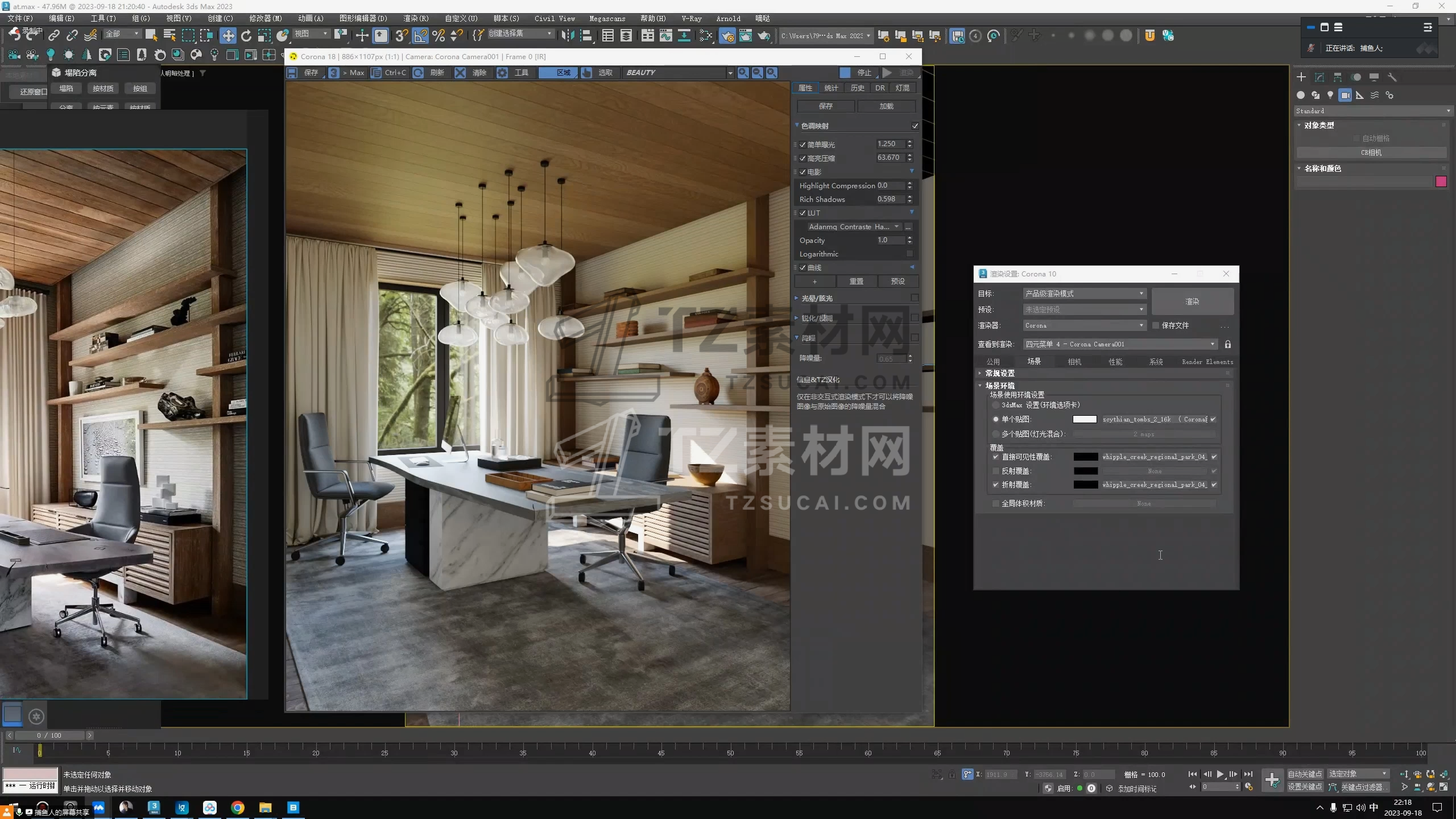
Task: Click the Lights category icon
Action: click(1330, 95)
